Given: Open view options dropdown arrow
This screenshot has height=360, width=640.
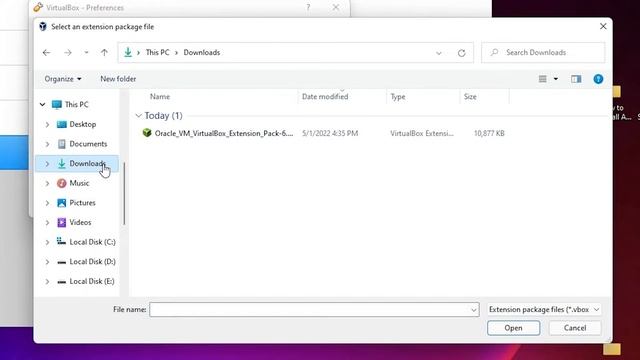Looking at the screenshot, I should pos(556,79).
